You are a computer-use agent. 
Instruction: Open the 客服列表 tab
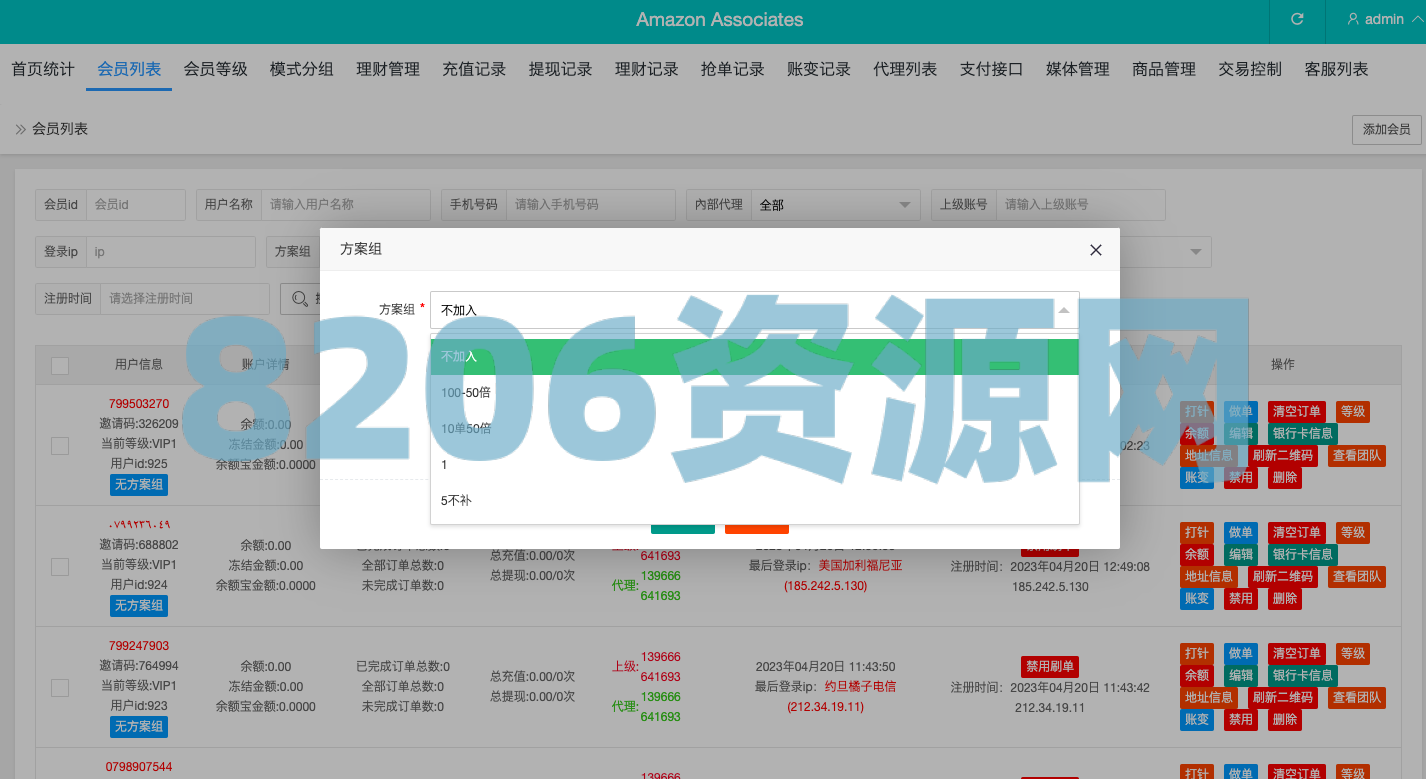[x=1336, y=69]
